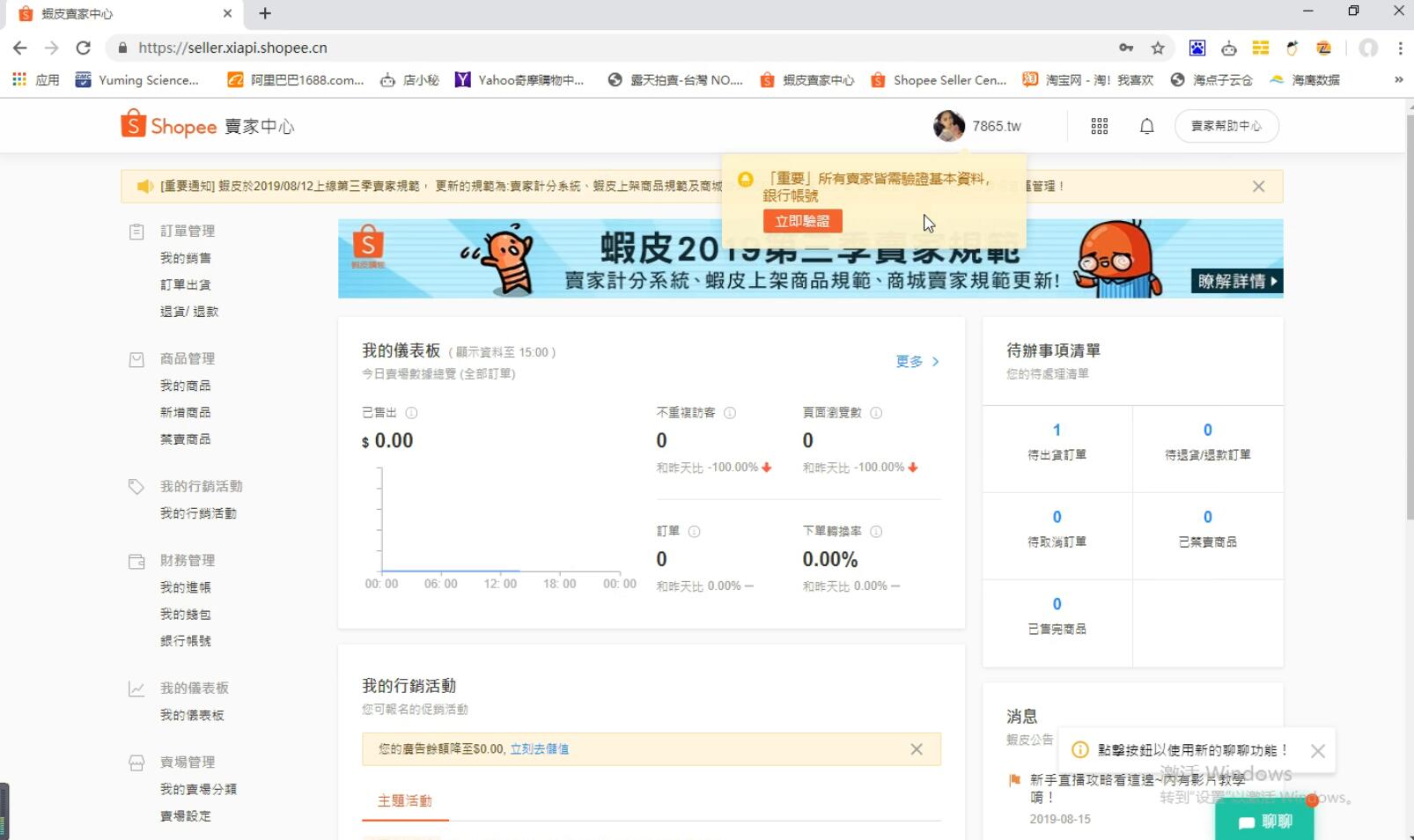The width and height of the screenshot is (1414, 840).
Task: Open 我的行銷活動 sub-item
Action: [x=198, y=513]
